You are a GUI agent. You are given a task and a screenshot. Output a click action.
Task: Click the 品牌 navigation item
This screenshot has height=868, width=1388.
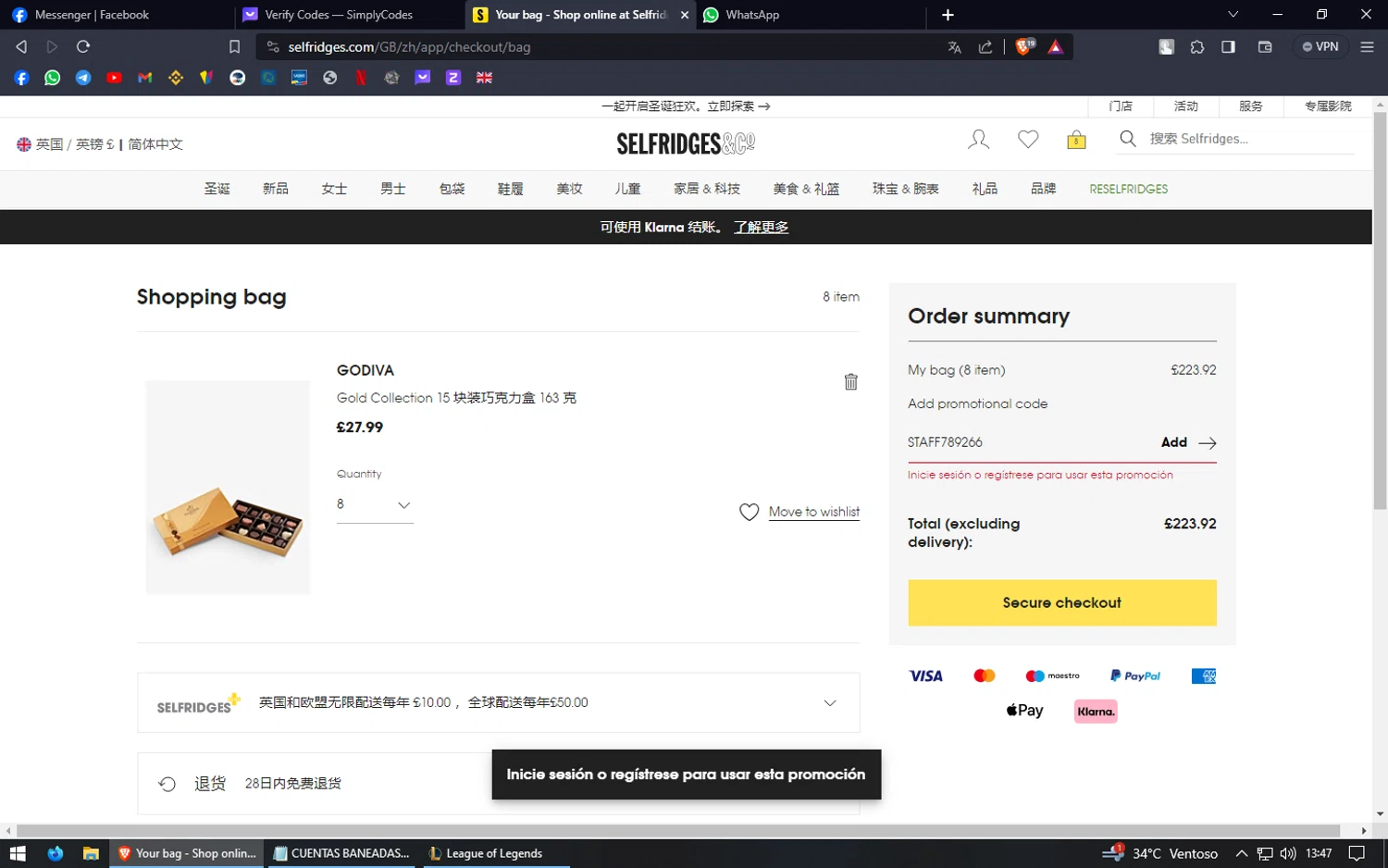[x=1043, y=189]
